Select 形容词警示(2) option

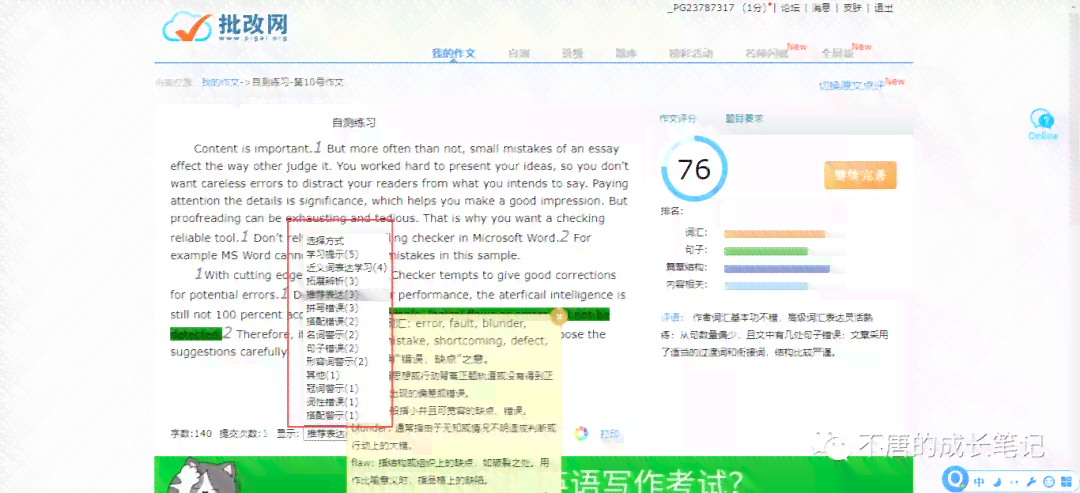338,361
